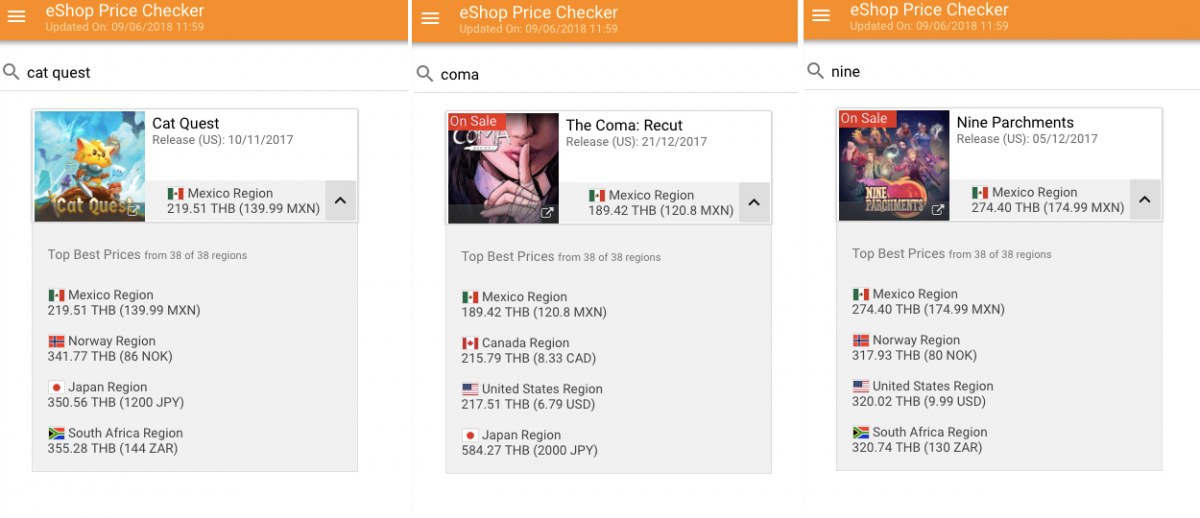Collapse Nine Parchments price list chevron
Image resolution: width=1200 pixels, height=518 pixels.
pyautogui.click(x=1144, y=200)
